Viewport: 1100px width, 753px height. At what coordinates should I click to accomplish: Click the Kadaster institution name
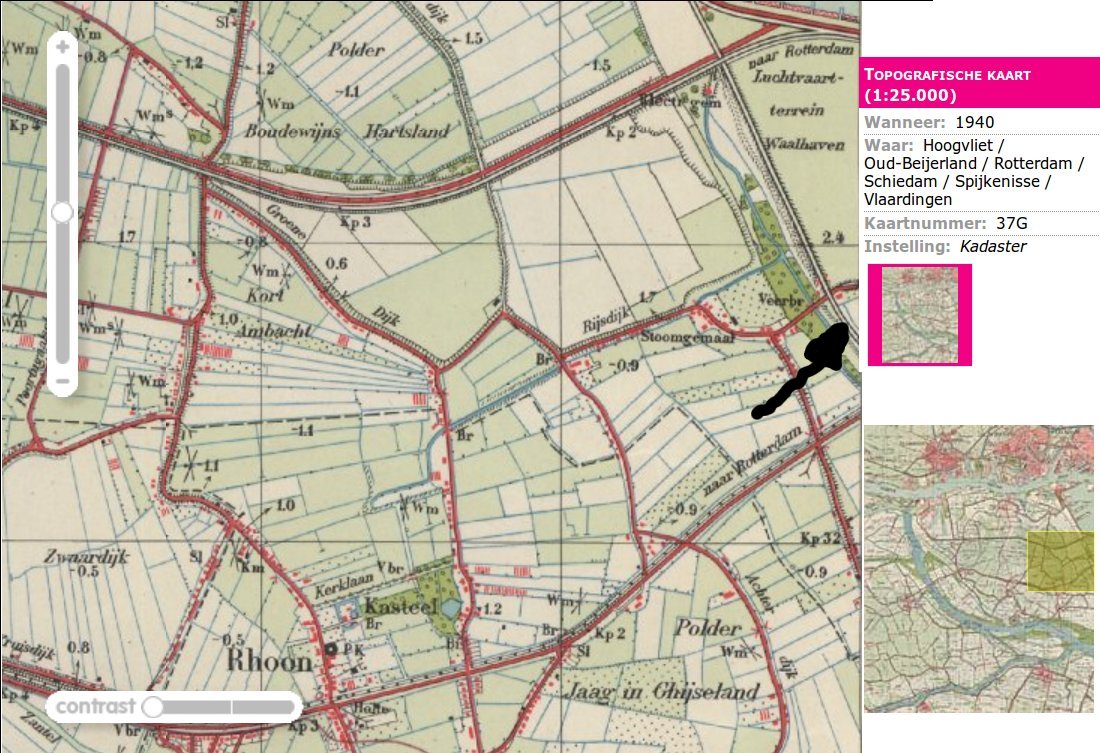(992, 246)
